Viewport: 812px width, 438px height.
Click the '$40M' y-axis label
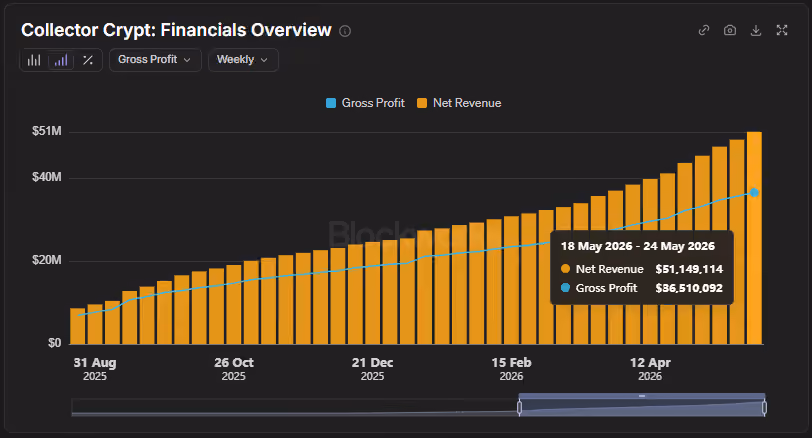(x=47, y=177)
